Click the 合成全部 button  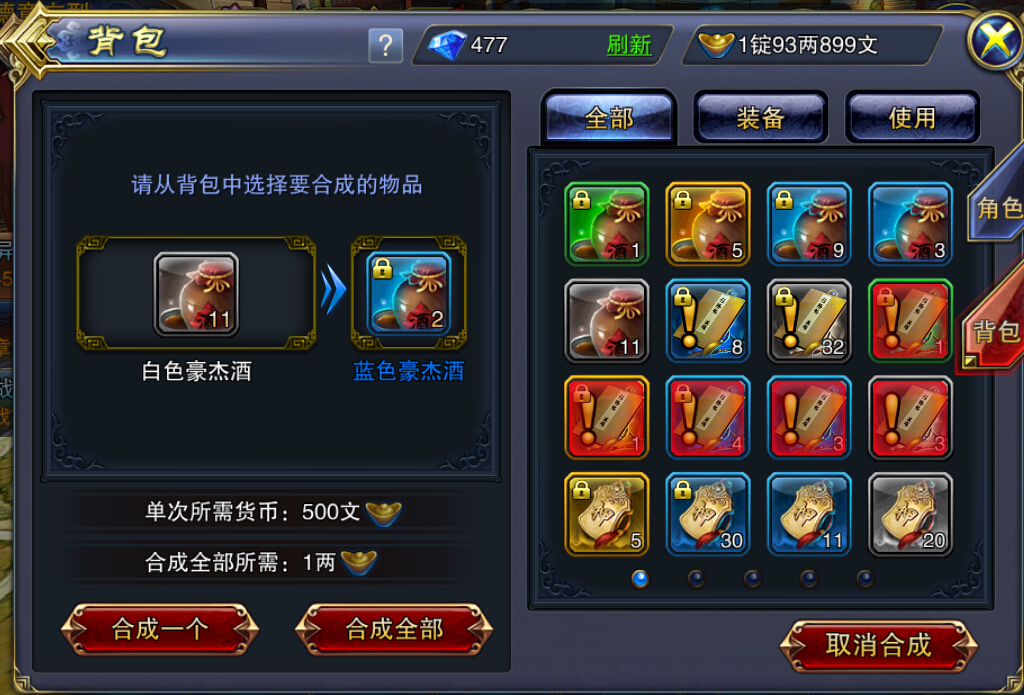coord(394,629)
